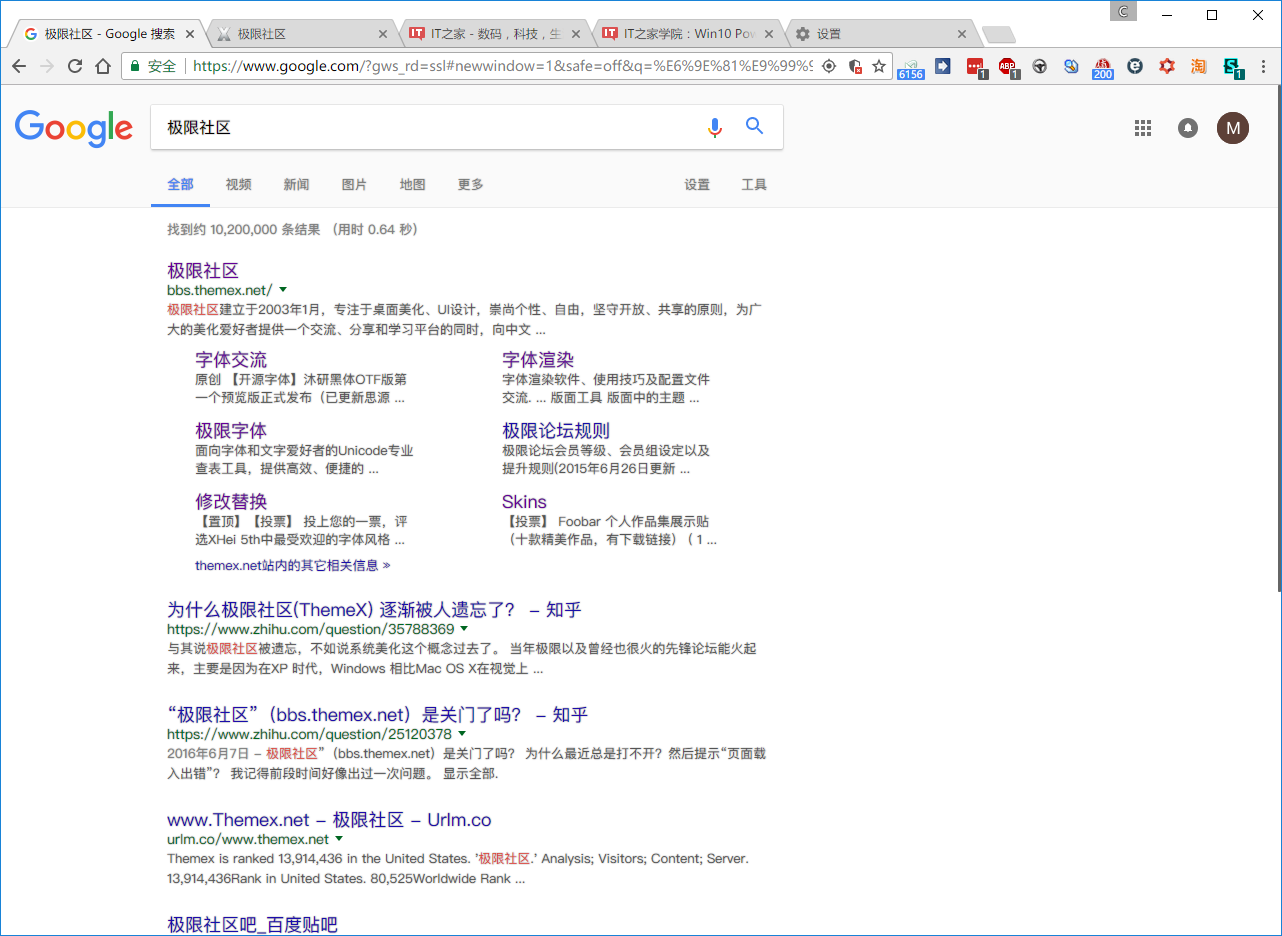
Task: Open 为什么极限社区(ThemeX) 逐渐被人遗忘了 result
Action: click(374, 610)
